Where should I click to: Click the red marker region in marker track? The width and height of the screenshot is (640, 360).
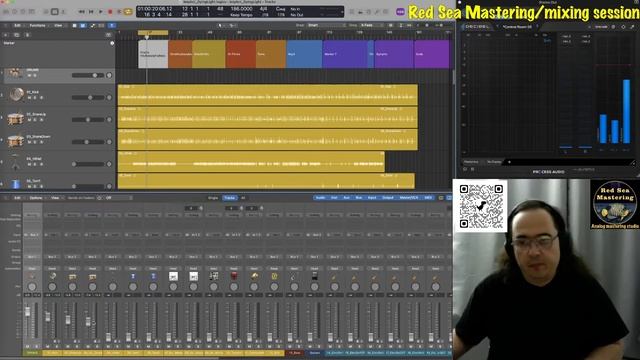click(x=241, y=54)
